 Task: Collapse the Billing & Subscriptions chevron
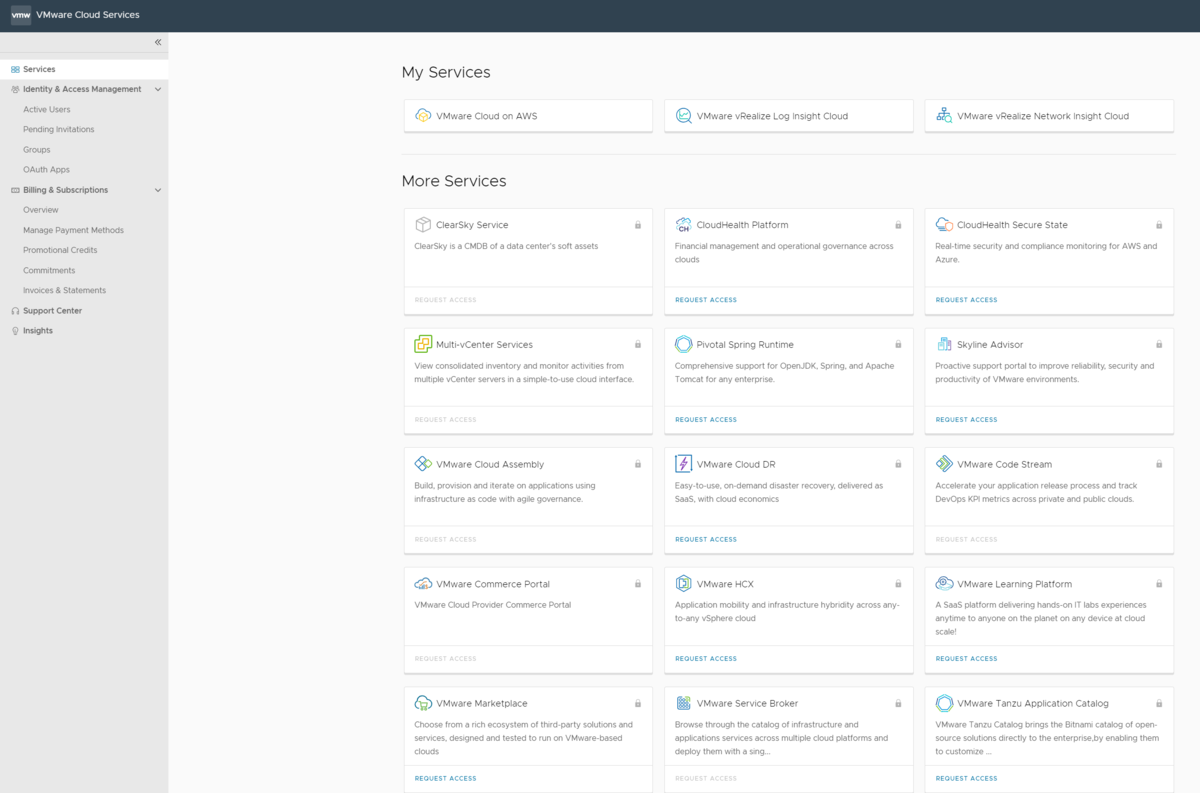(158, 190)
